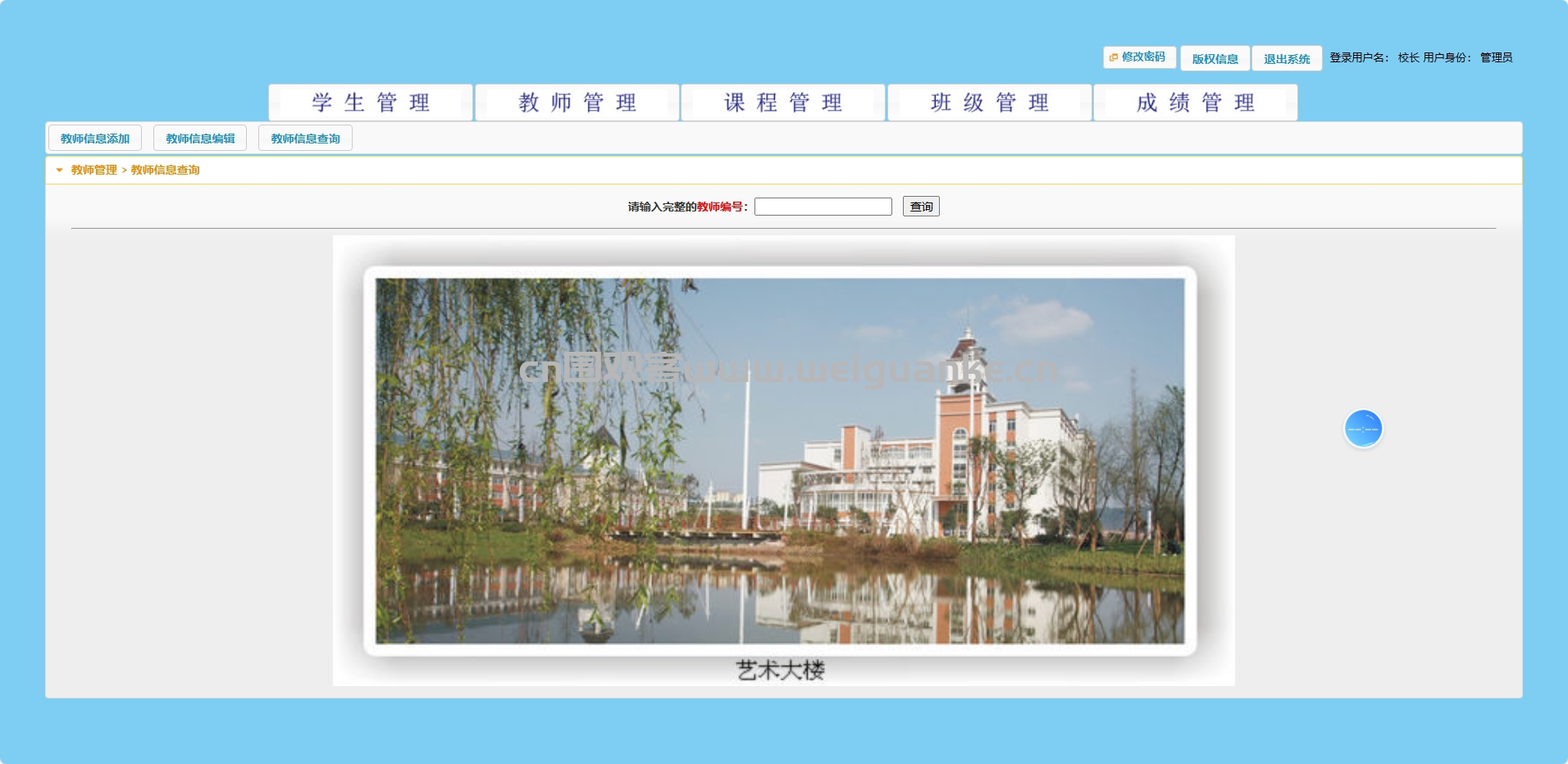This screenshot has height=764, width=1568.
Task: Click the 教师管理 breadcrumb link
Action: click(94, 171)
